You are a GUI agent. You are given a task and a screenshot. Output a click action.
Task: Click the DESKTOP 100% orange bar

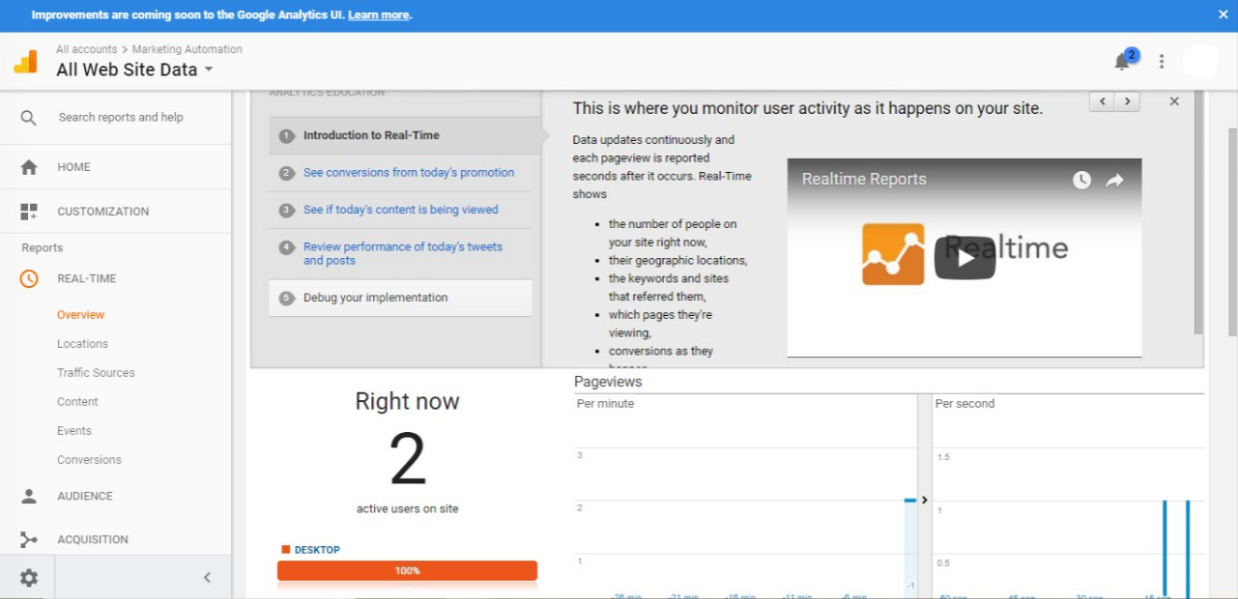(x=407, y=571)
